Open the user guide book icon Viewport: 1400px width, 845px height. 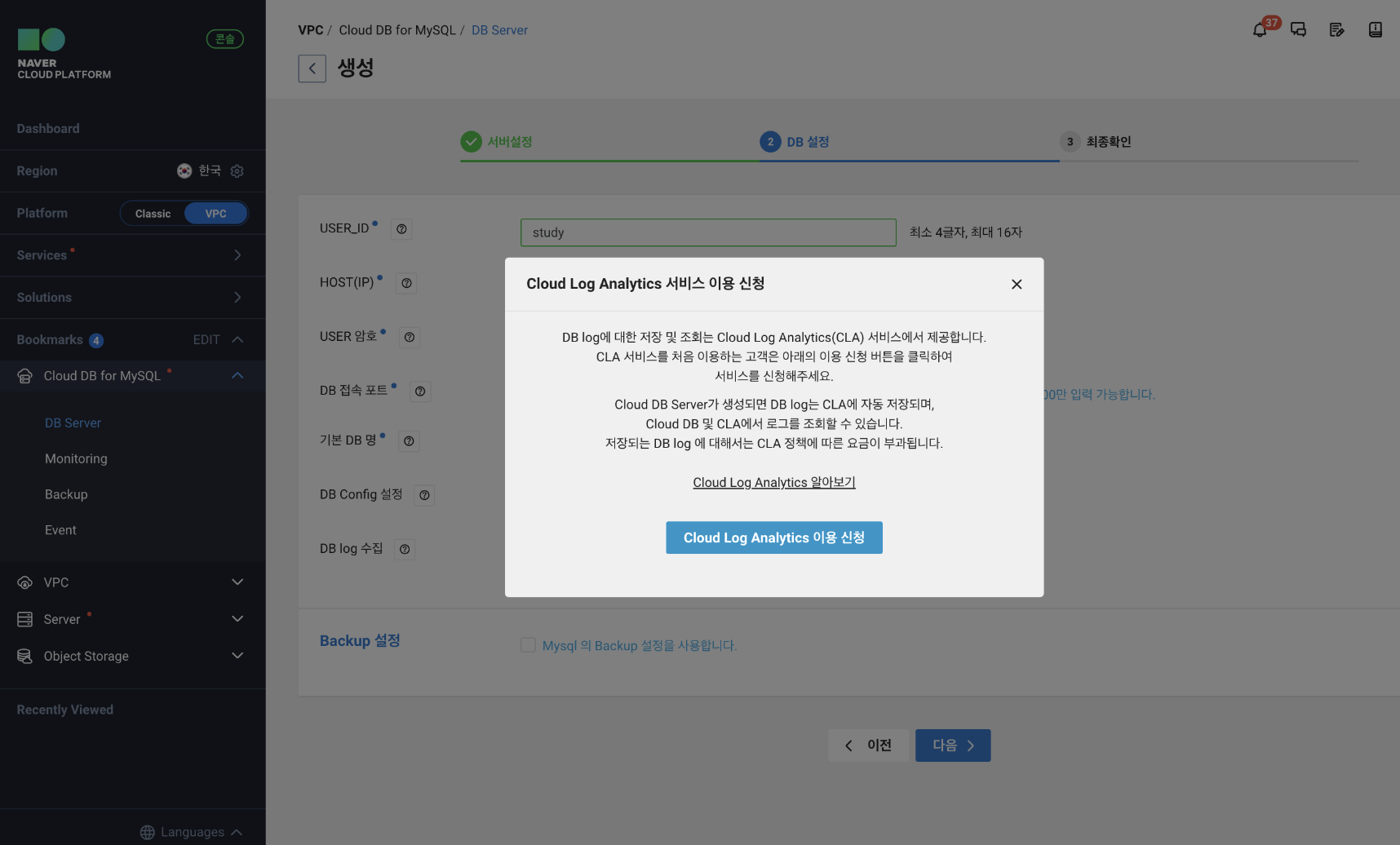1375,30
